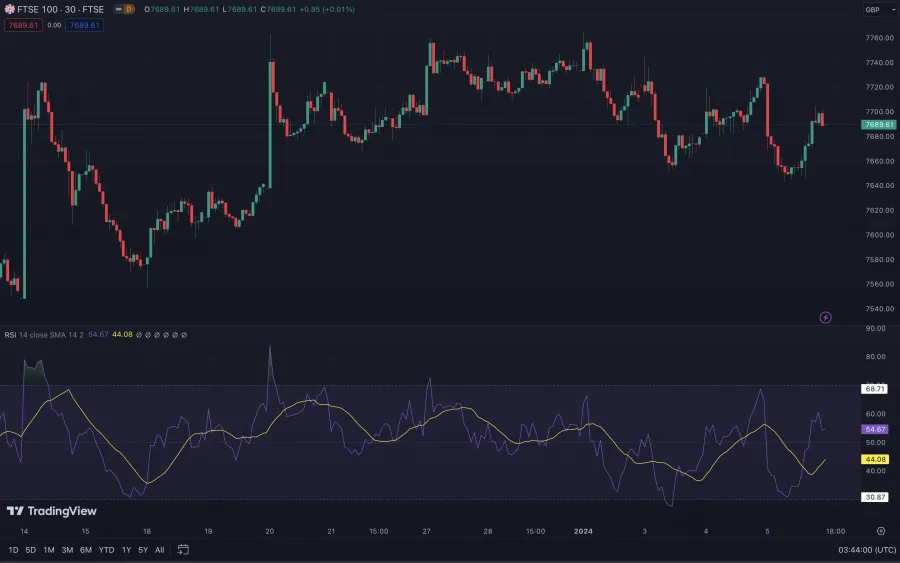Select the RSI indicator legend label

coord(10,335)
